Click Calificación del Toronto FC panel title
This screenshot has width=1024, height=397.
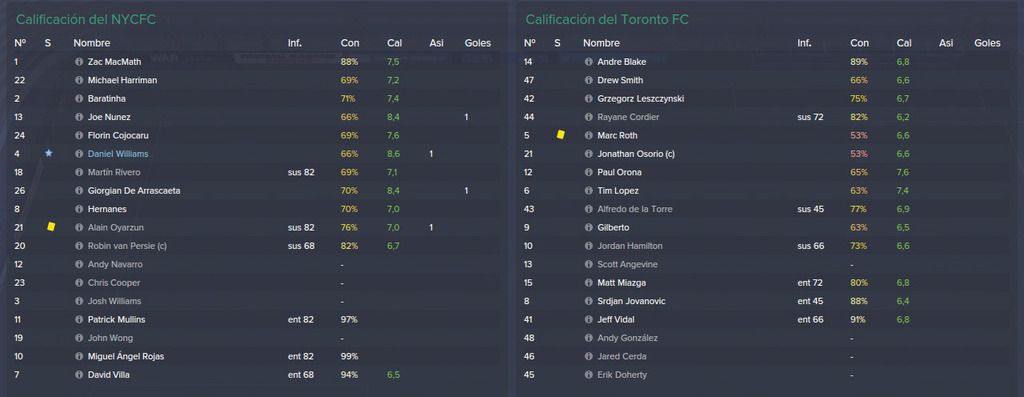tap(607, 20)
